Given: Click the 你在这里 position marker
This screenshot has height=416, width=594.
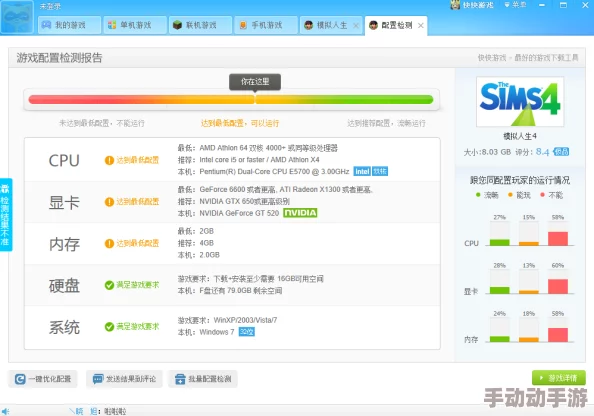Looking at the screenshot, I should (x=255, y=82).
